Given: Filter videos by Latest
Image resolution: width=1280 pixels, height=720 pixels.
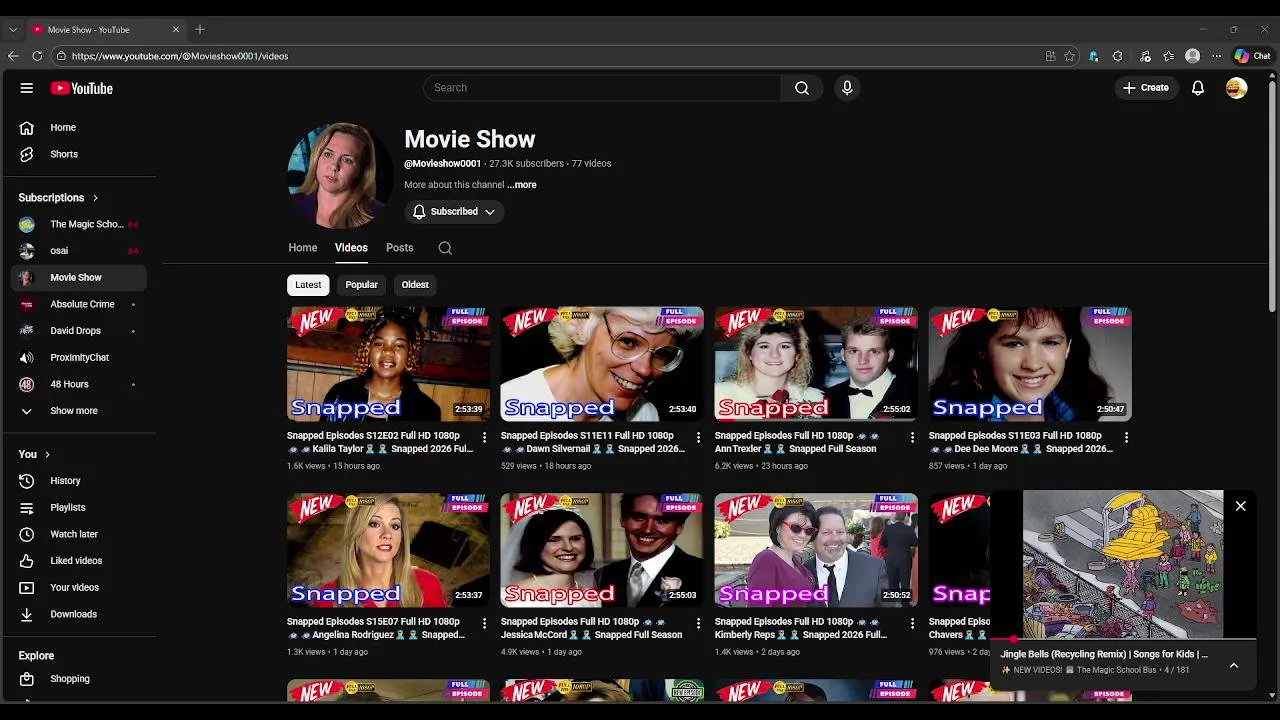Looking at the screenshot, I should click(x=308, y=285).
